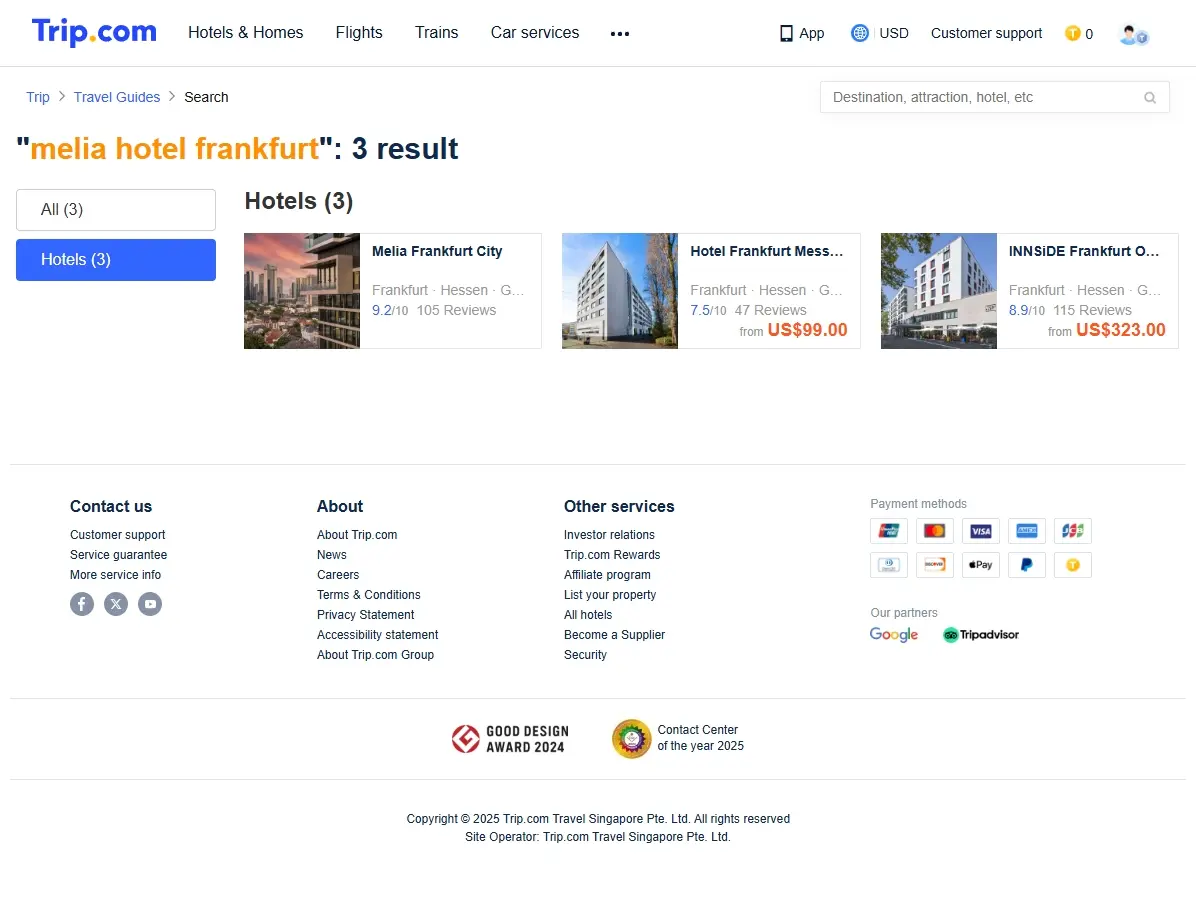Viewport: 1196px width, 921px height.
Task: Open About Trip.com link
Action: (x=357, y=535)
